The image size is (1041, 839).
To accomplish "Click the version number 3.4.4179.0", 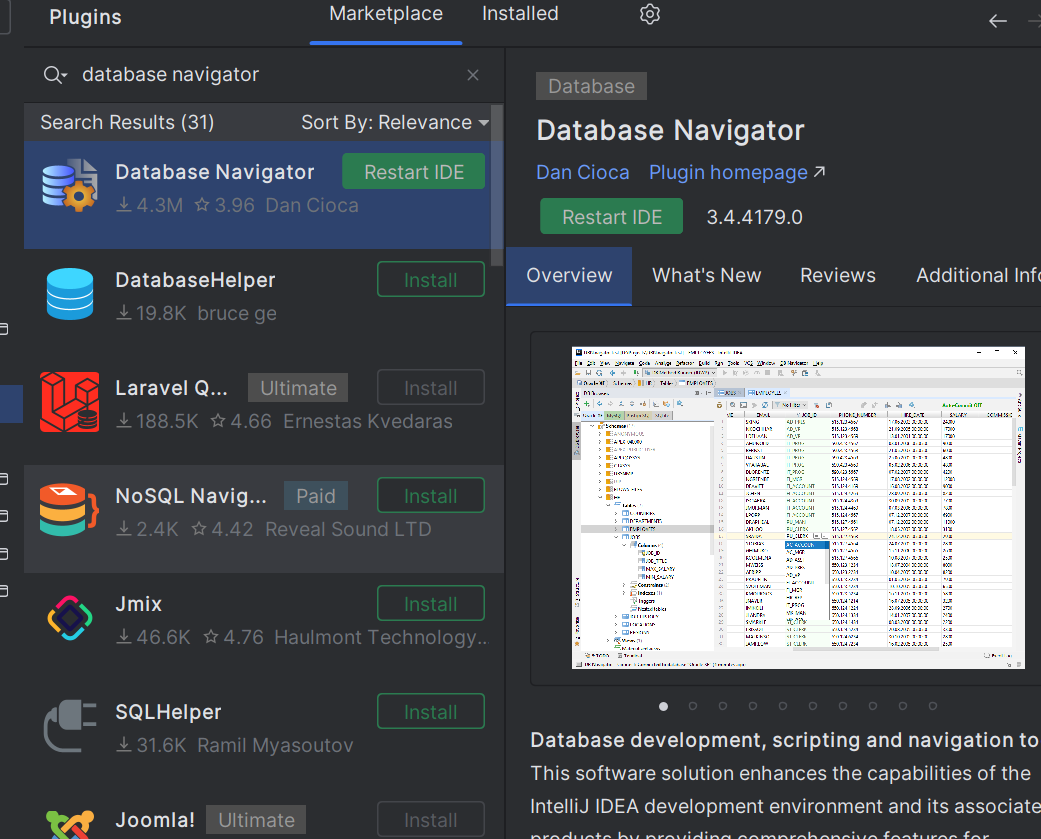I will (754, 217).
